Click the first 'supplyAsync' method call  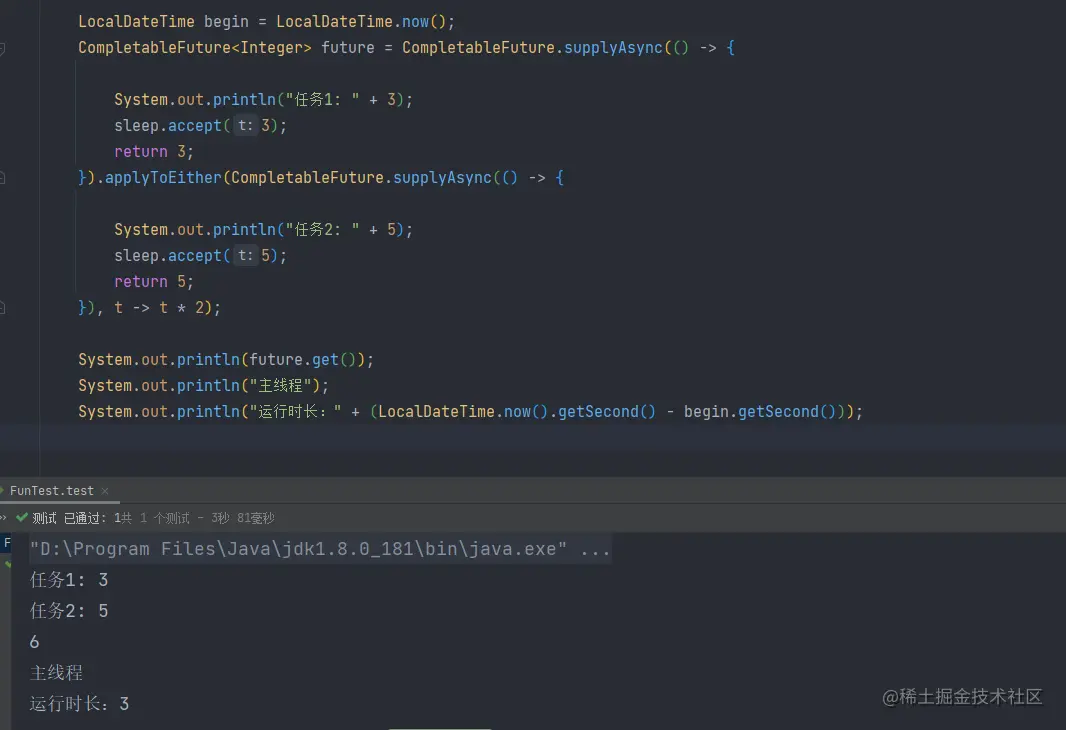click(613, 48)
